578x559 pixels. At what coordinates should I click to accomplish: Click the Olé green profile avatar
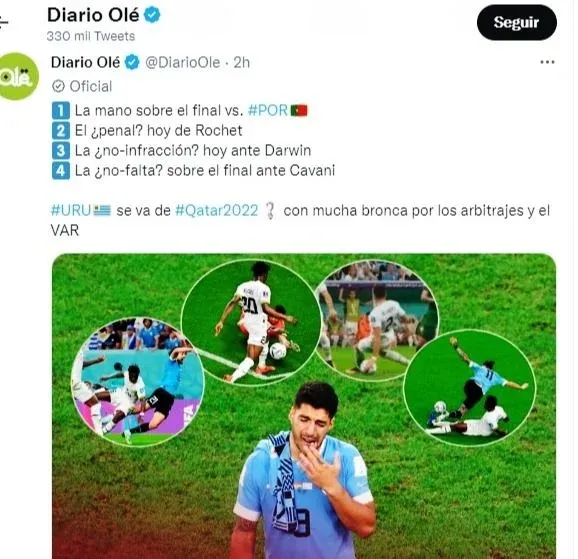tap(18, 77)
